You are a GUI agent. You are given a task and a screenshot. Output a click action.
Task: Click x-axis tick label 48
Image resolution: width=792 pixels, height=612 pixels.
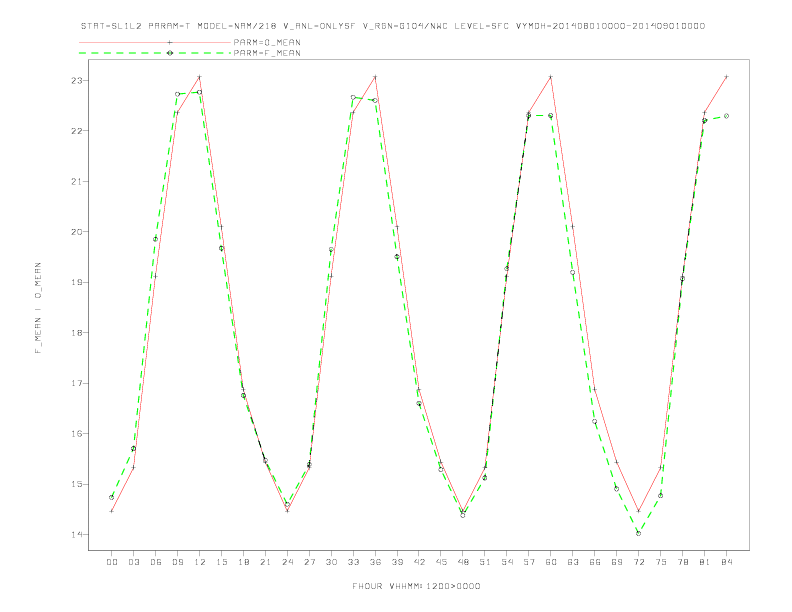463,562
